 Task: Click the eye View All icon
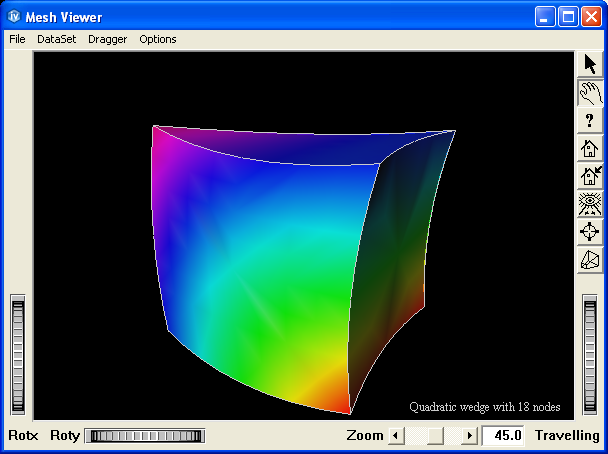pos(590,205)
